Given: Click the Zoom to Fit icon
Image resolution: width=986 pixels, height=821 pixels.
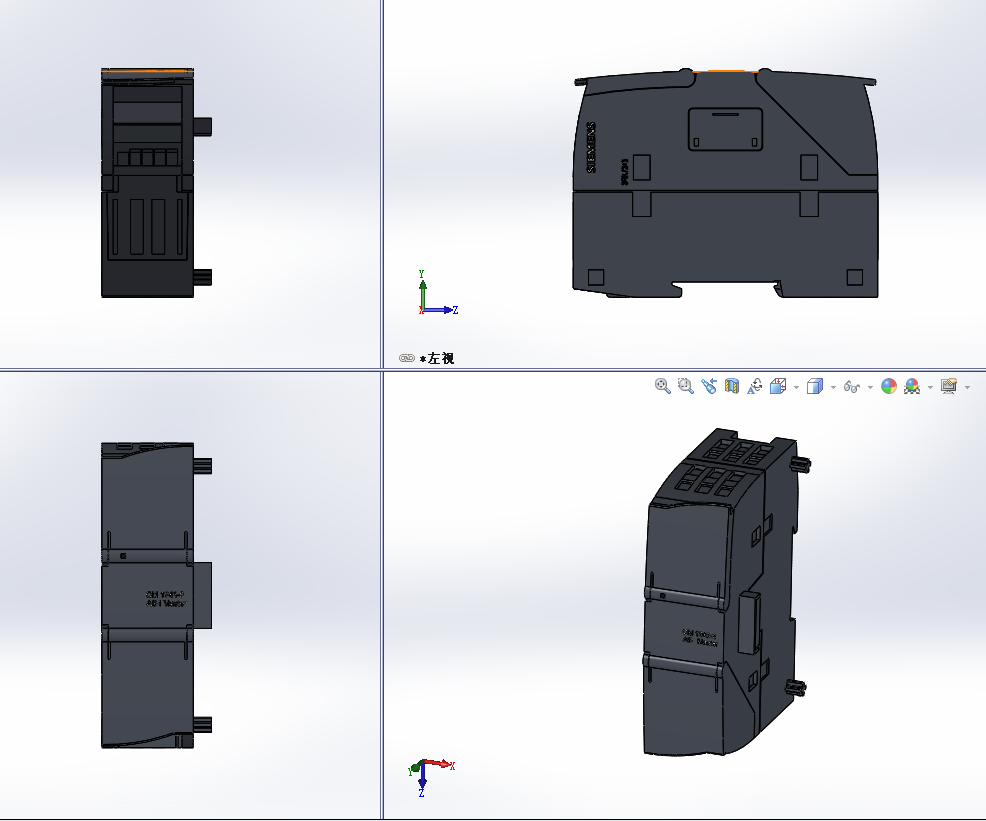Looking at the screenshot, I should [662, 385].
